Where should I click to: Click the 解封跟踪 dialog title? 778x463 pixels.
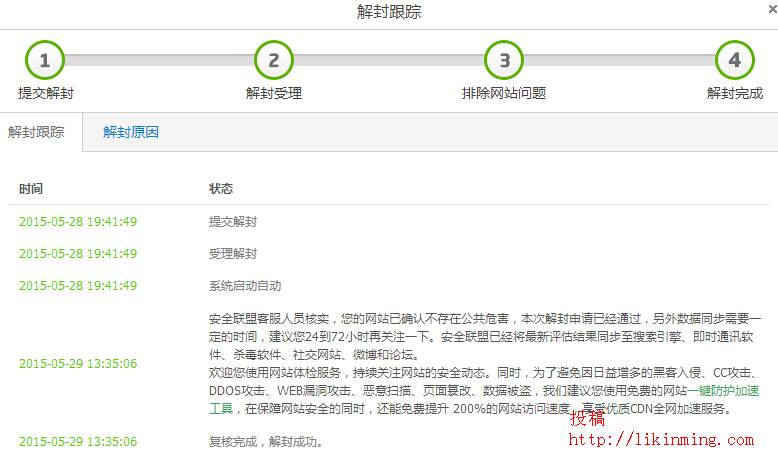click(x=389, y=12)
